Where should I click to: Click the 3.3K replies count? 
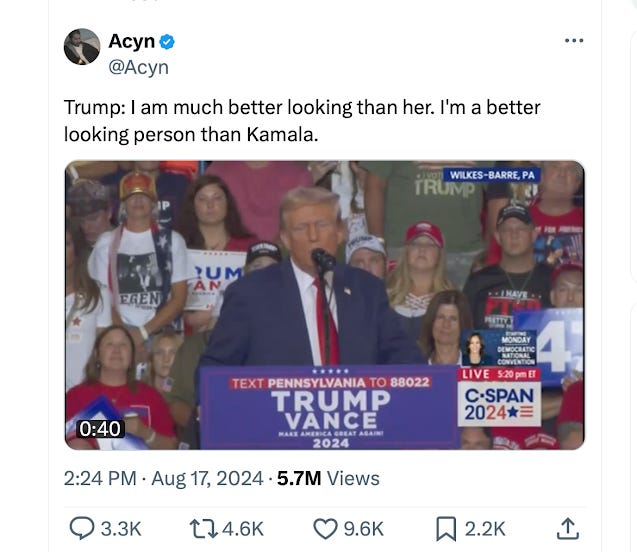[x=121, y=529]
